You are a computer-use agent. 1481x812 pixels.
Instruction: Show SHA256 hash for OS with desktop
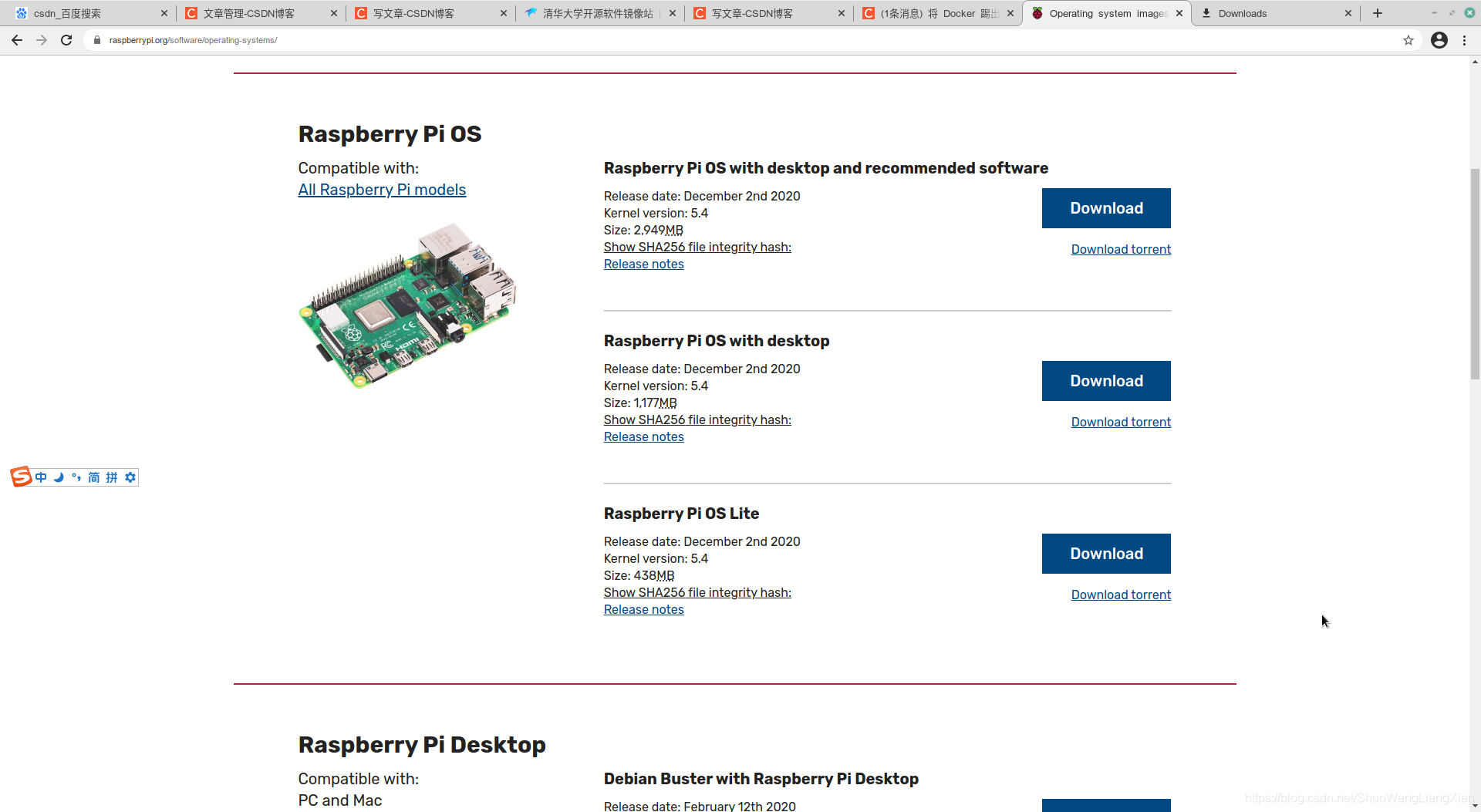(697, 419)
